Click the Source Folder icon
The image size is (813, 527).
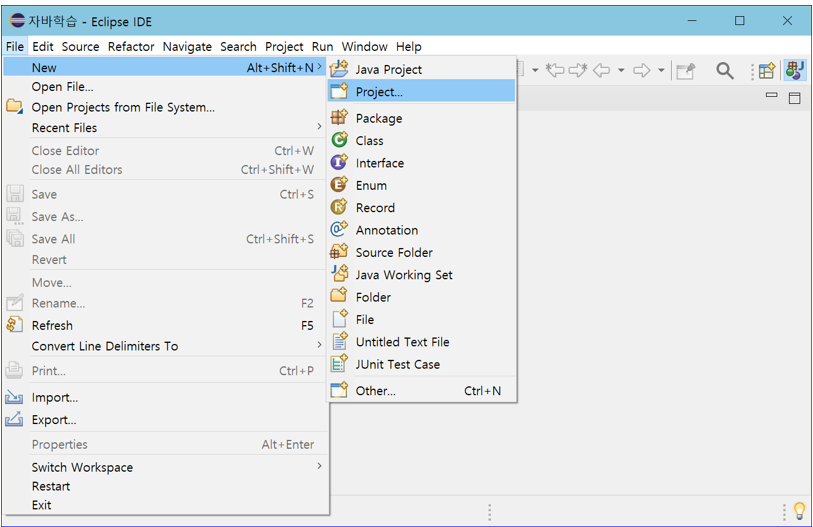point(339,251)
